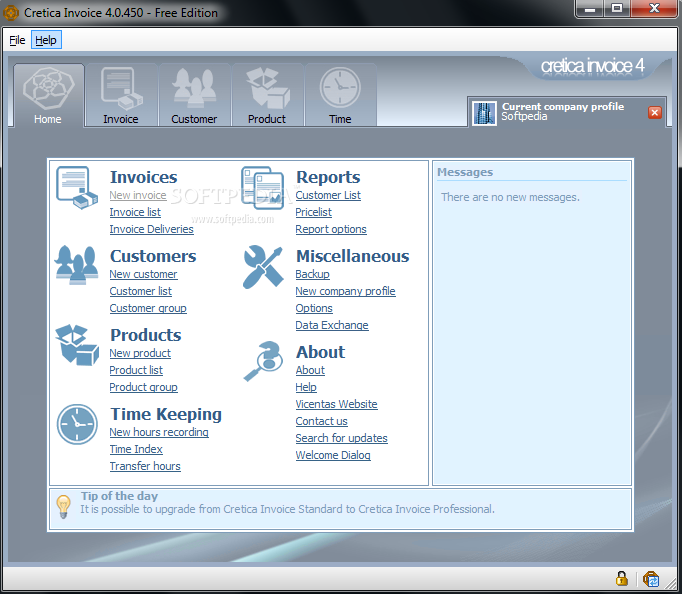
Task: Open the Home tab
Action: (48, 95)
